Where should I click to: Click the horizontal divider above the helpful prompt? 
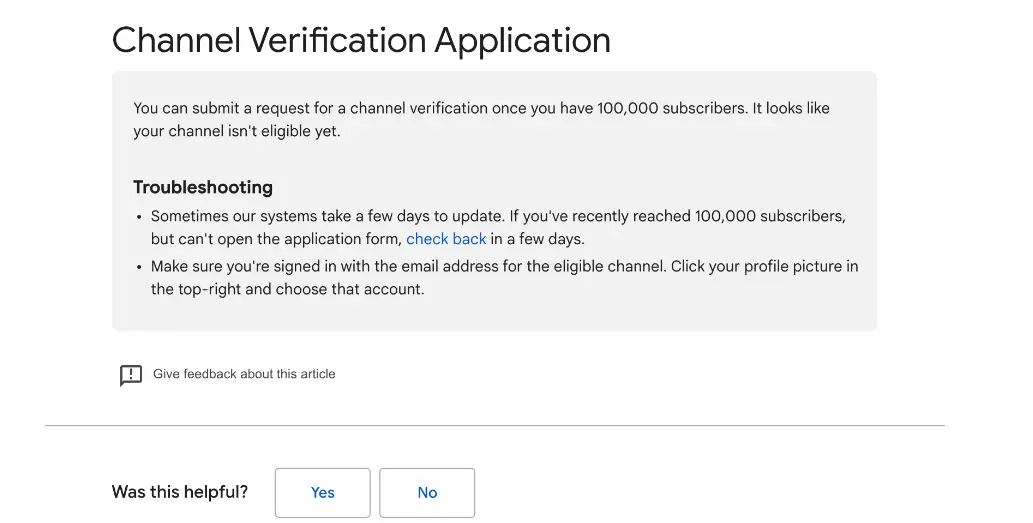click(x=495, y=426)
